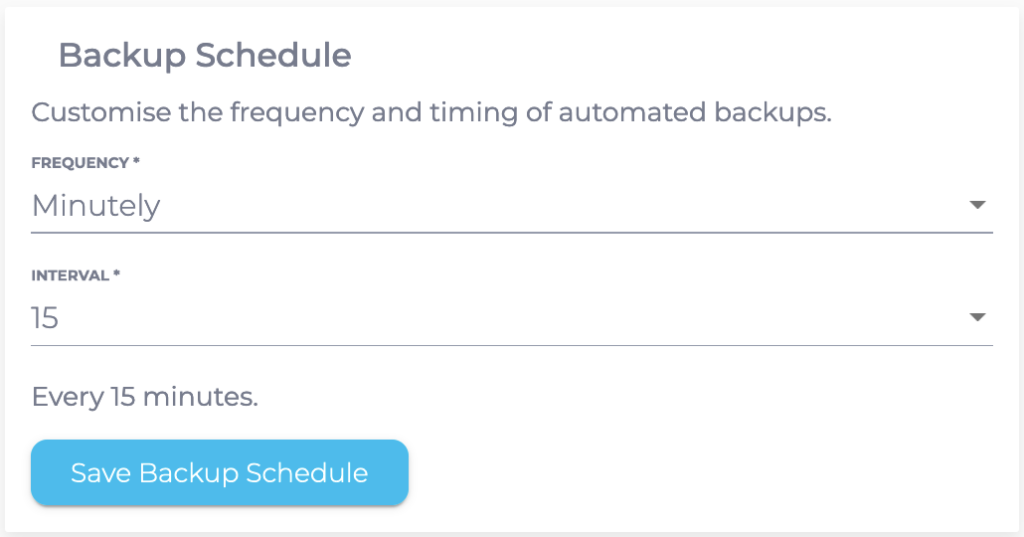Click the Save Backup Schedule button
Screen dimensions: 1024x537
[x=220, y=473]
